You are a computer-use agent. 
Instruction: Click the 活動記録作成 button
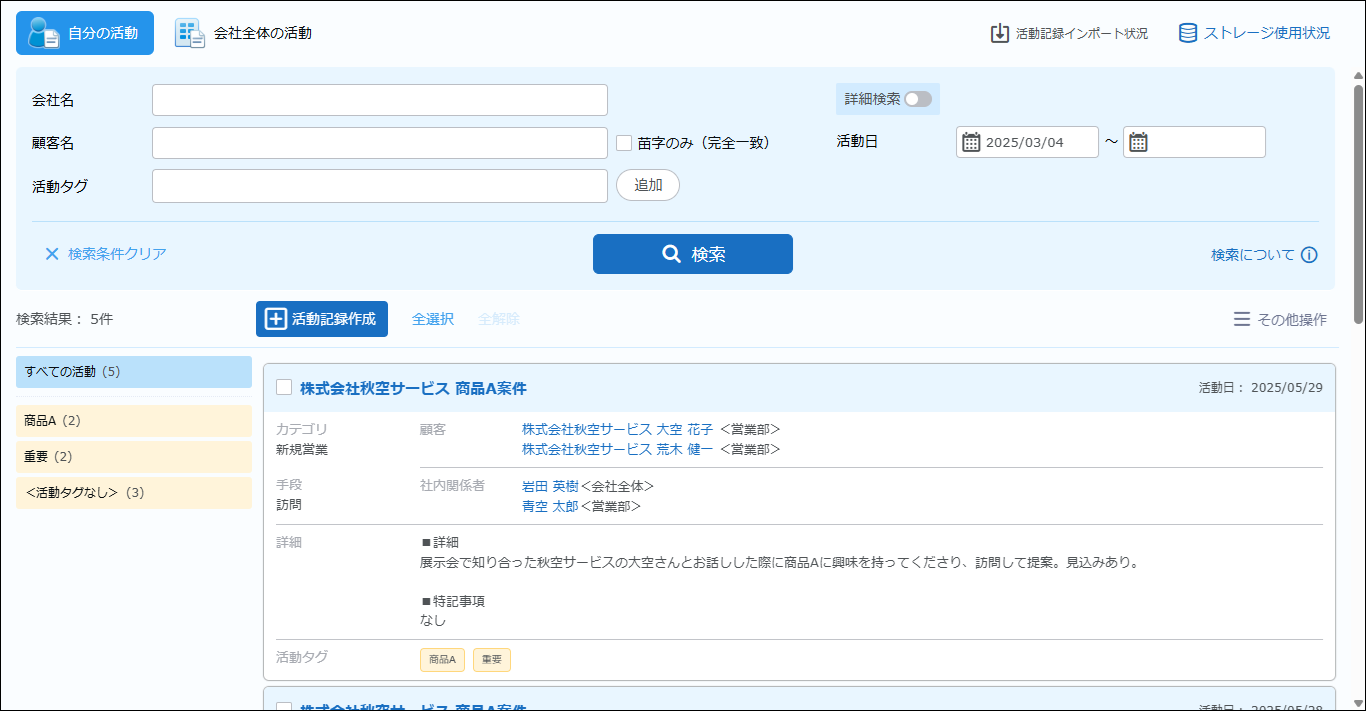(321, 319)
